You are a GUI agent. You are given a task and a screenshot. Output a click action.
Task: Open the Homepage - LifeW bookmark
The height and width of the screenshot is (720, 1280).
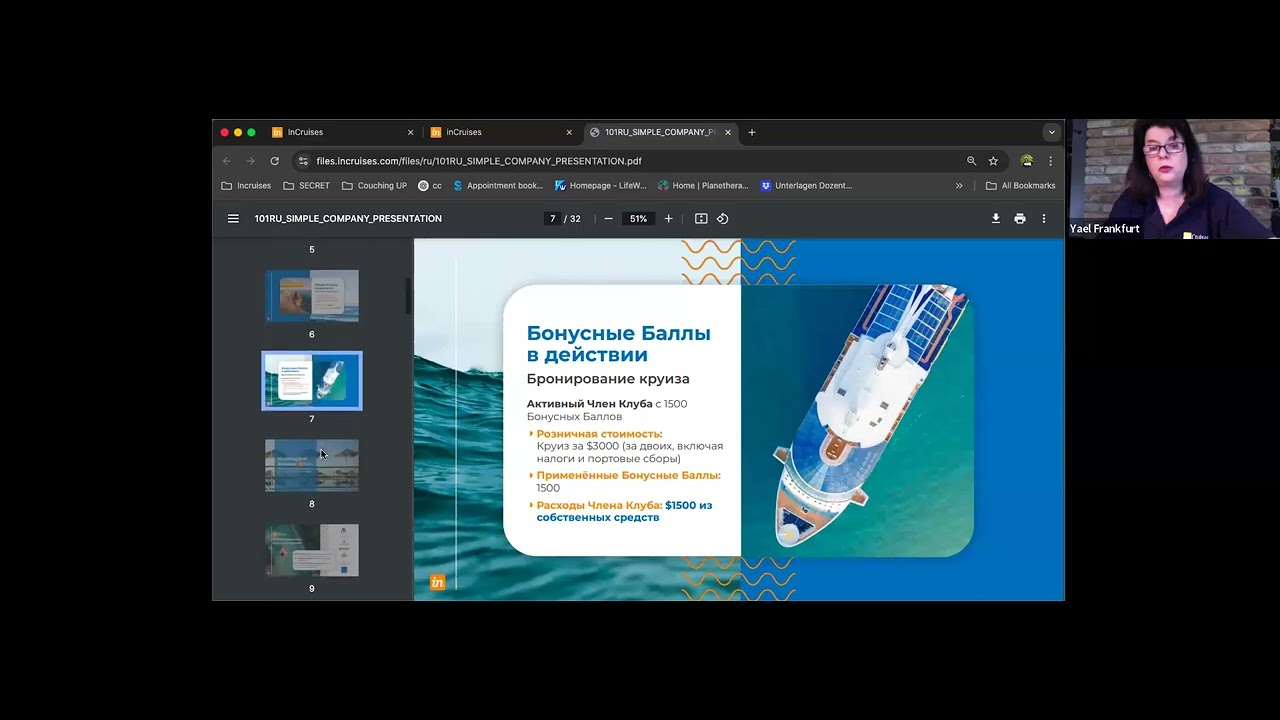(601, 186)
